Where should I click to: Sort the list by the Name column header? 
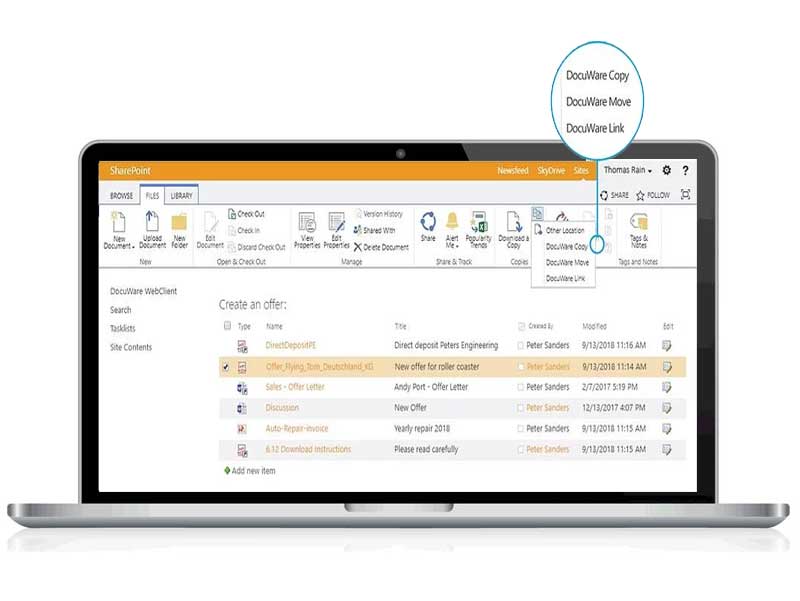274,327
